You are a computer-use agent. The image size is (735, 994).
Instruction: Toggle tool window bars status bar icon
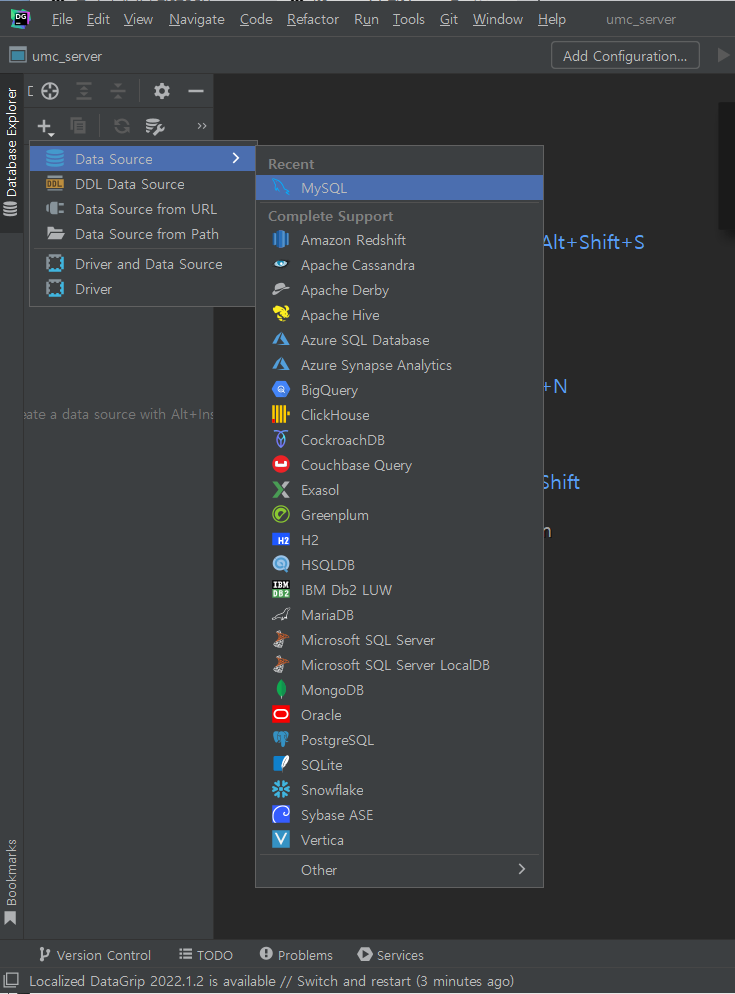click(11, 981)
